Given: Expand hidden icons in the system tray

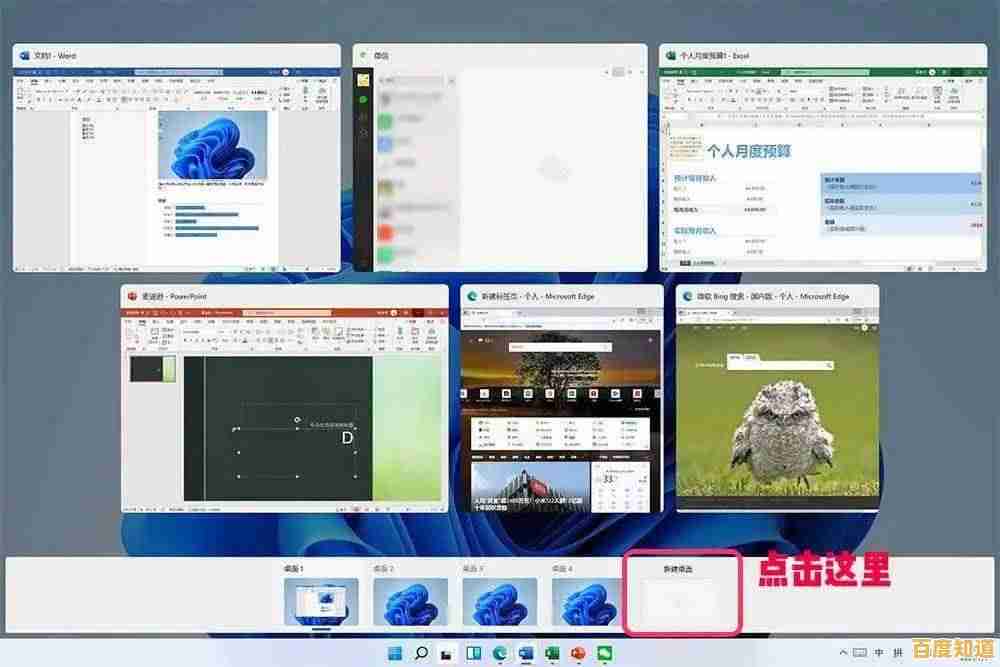Looking at the screenshot, I should pyautogui.click(x=844, y=652).
